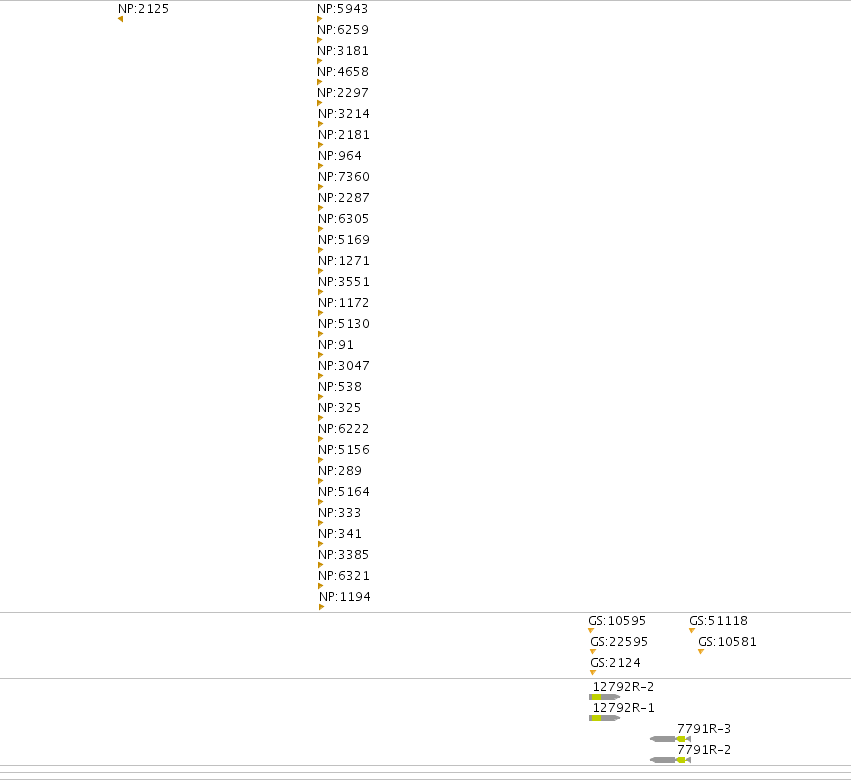Click the NP:1194 feature label
The width and height of the screenshot is (851, 780).
click(x=345, y=597)
